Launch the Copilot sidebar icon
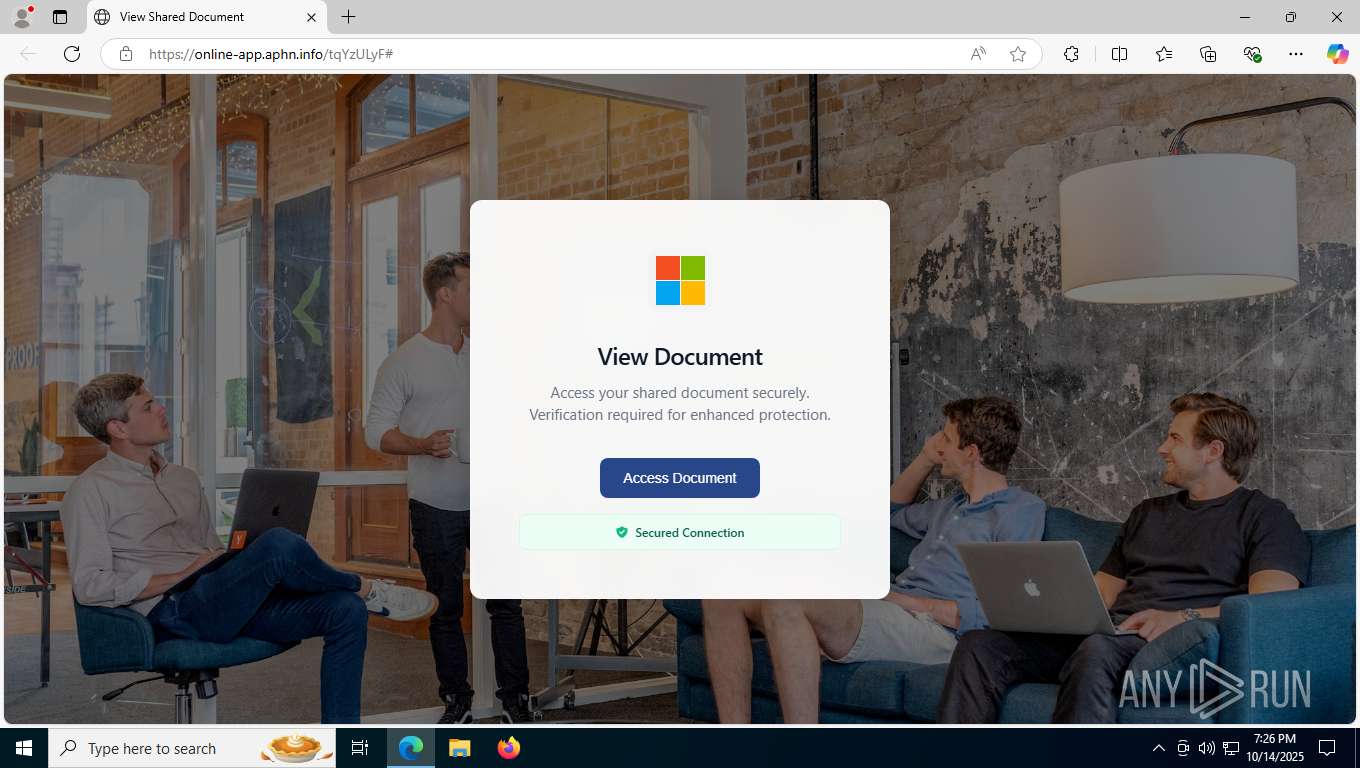Screen dimensions: 1360x768 click(x=1338, y=54)
